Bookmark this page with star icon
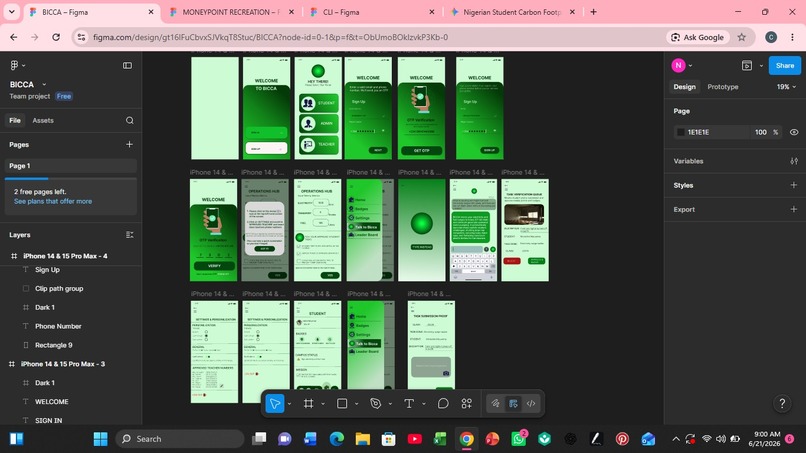Viewport: 806px width, 453px height. (742, 37)
